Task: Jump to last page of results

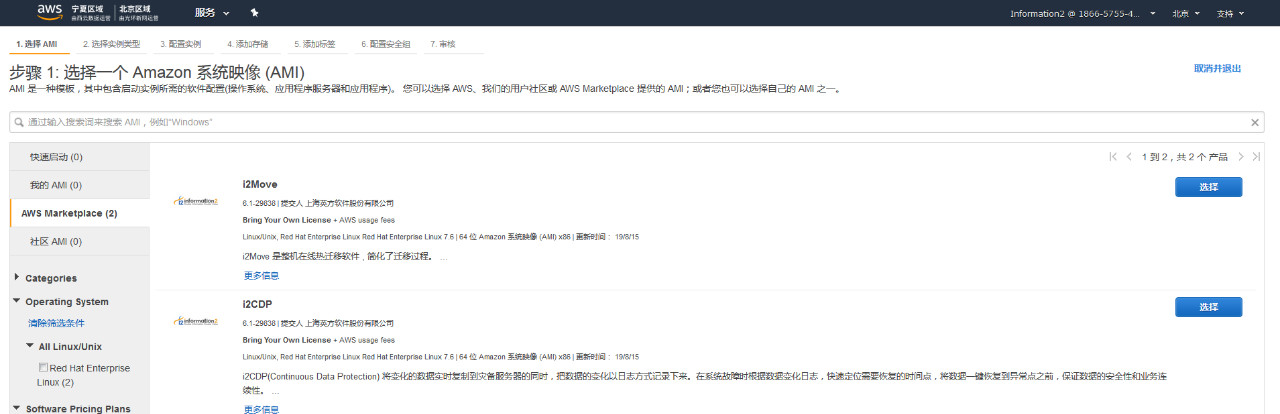Action: (x=1256, y=157)
